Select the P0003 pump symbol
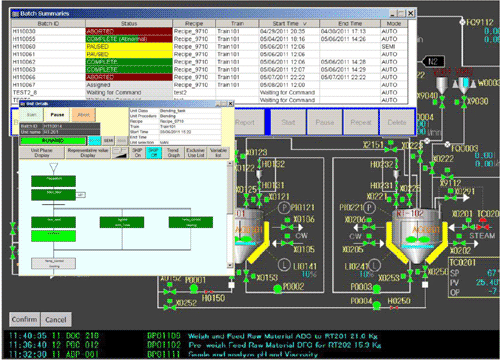This screenshot has height=360, width=500. pyautogui.click(x=377, y=288)
